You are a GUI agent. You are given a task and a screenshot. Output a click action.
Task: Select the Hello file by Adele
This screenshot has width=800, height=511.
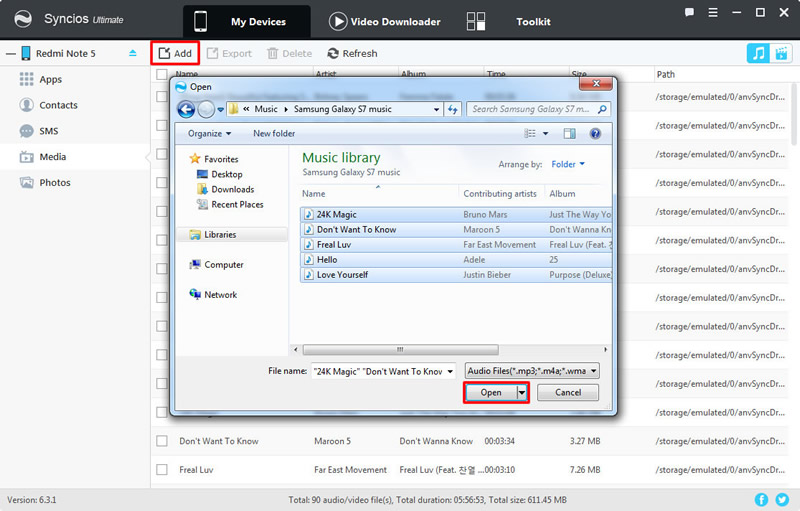(x=456, y=260)
